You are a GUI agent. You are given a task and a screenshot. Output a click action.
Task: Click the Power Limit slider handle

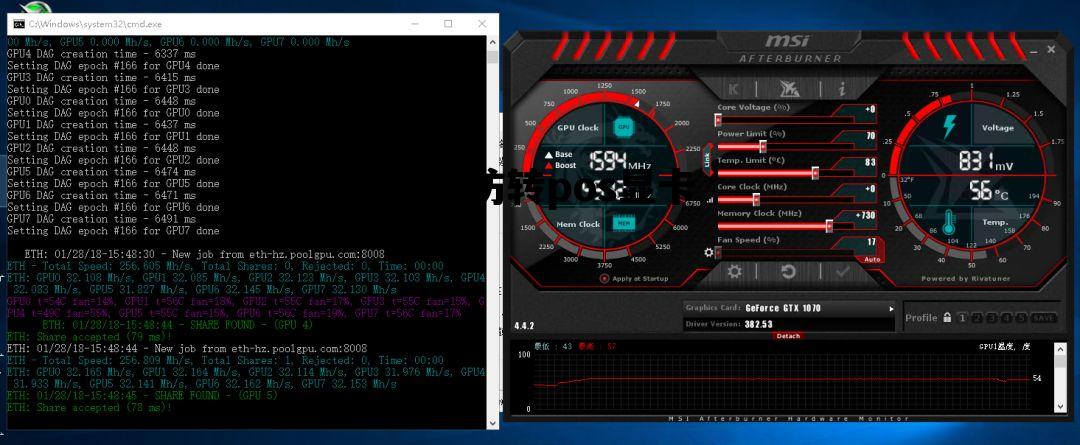762,146
